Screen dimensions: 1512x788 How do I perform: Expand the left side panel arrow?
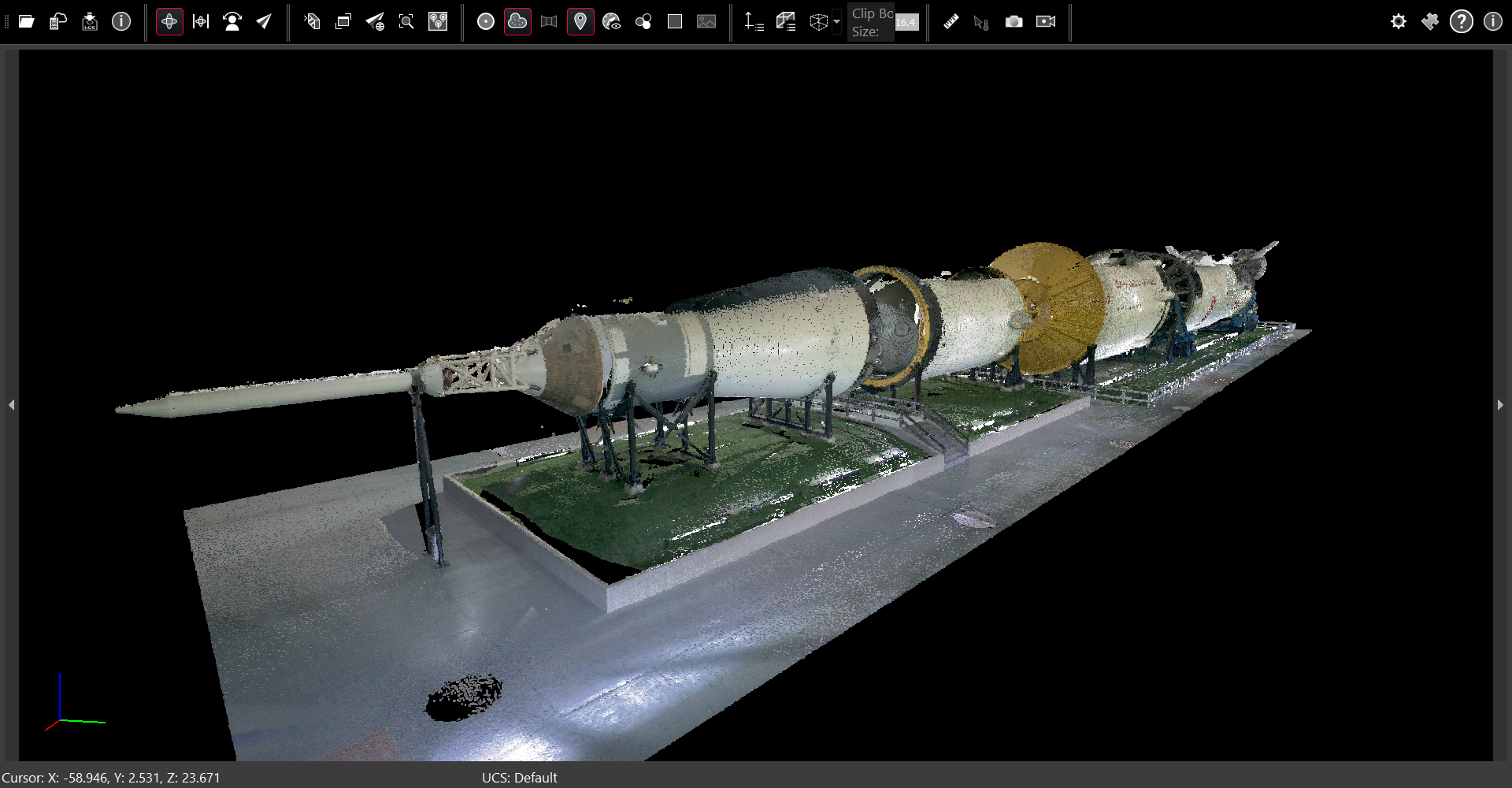pyautogui.click(x=11, y=405)
